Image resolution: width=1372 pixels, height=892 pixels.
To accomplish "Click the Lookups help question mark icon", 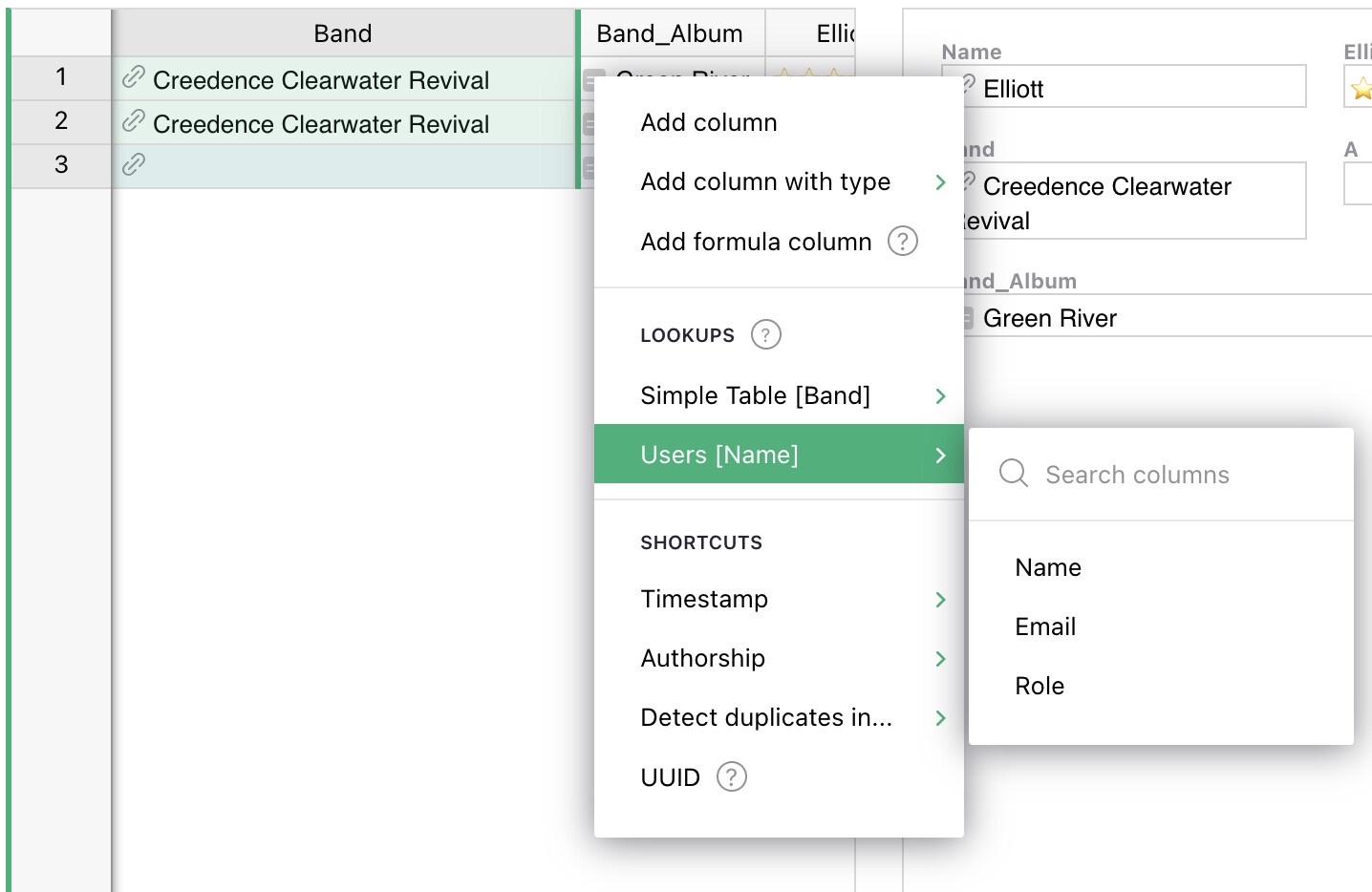I will 765,335.
